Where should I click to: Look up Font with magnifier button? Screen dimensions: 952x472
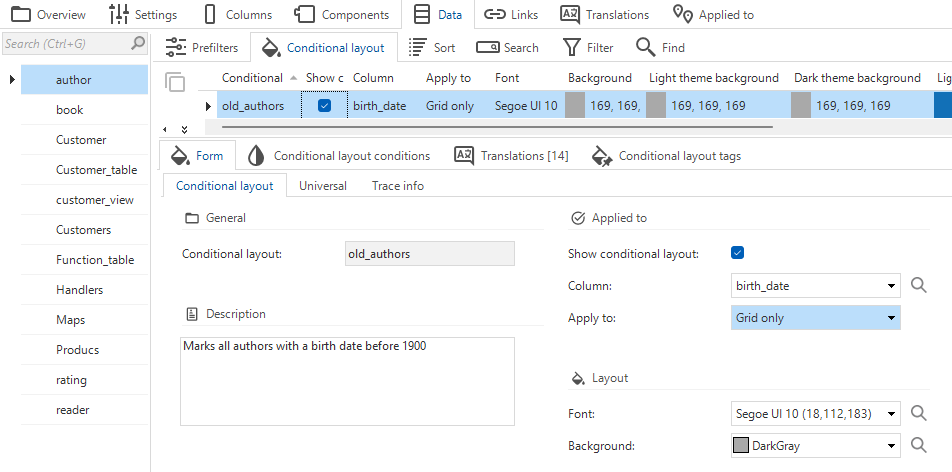pyautogui.click(x=919, y=414)
